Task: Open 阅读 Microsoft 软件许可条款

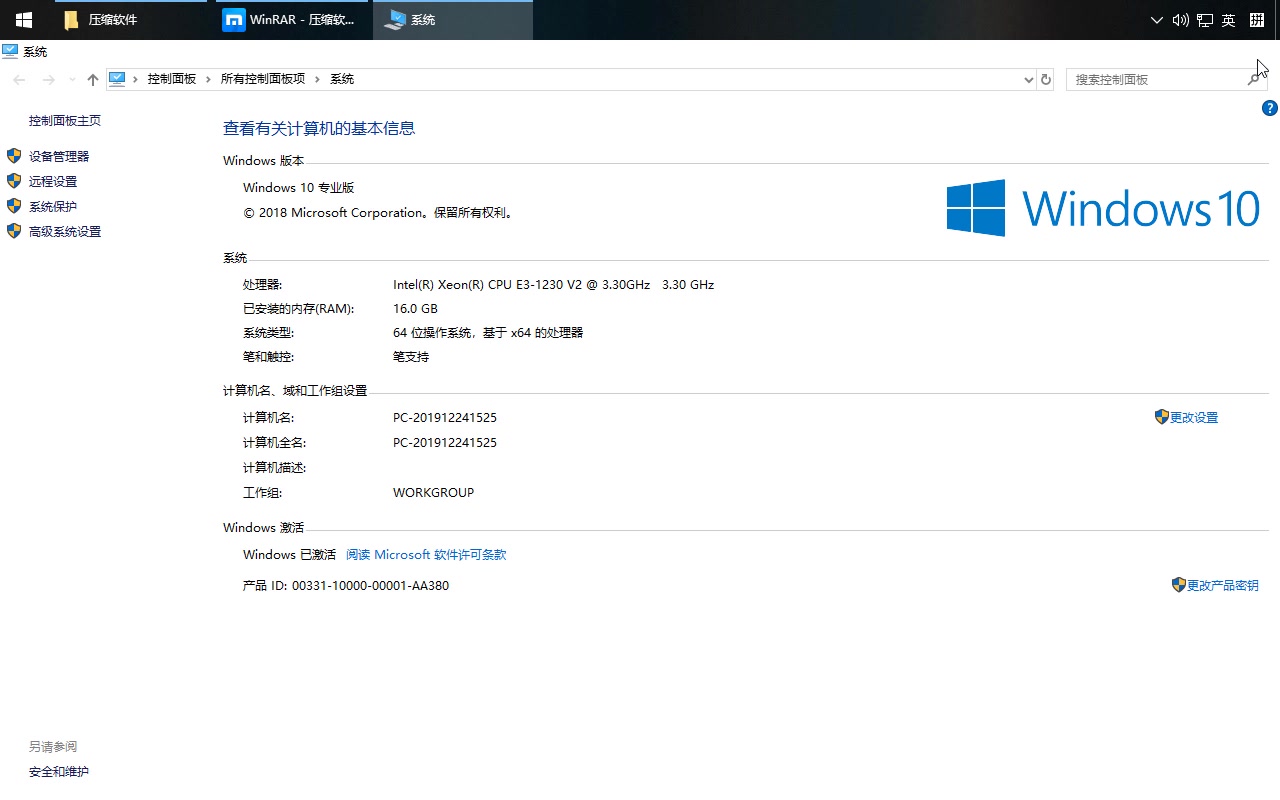Action: [x=426, y=554]
